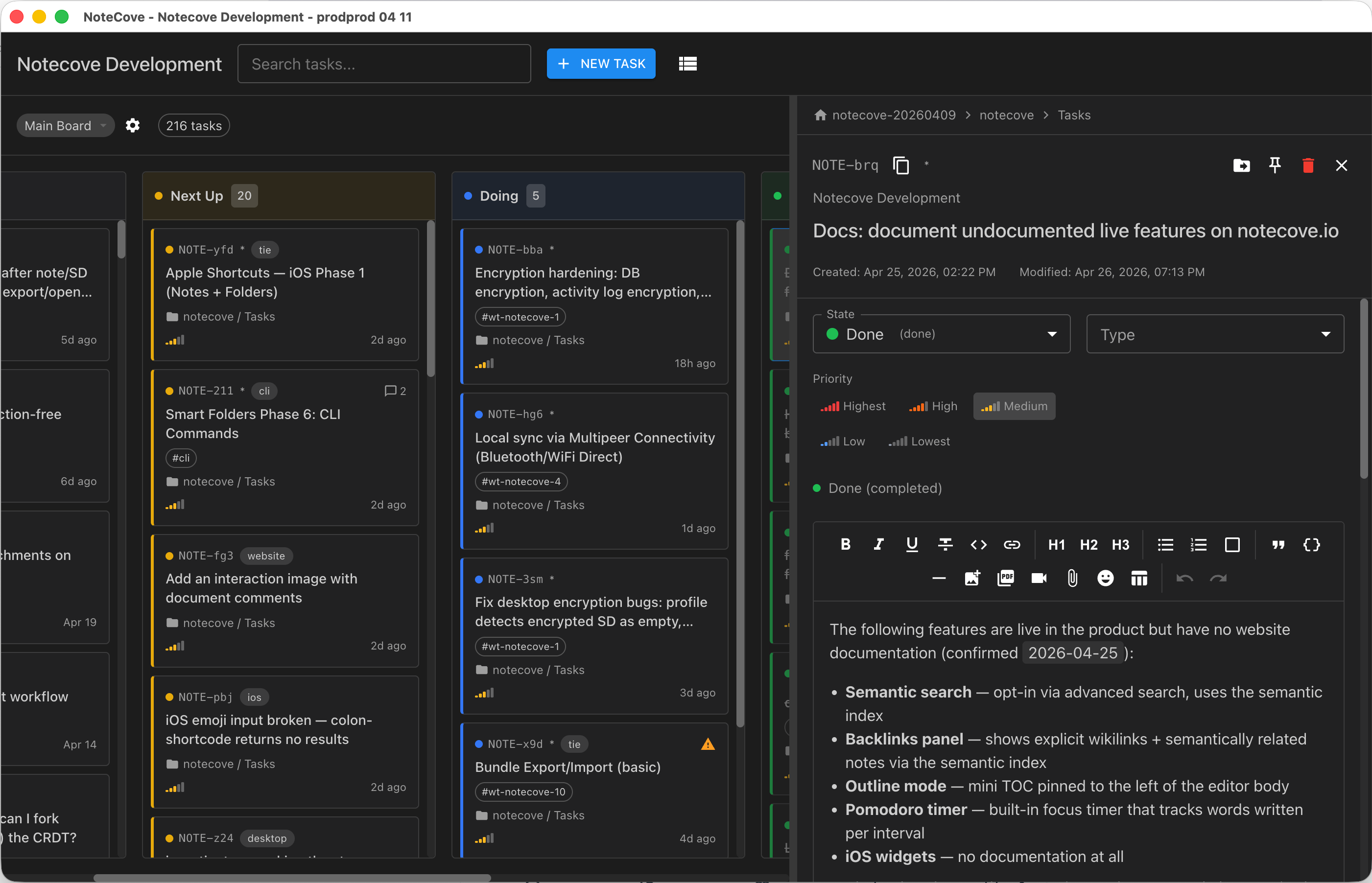The height and width of the screenshot is (883, 1372).
Task: Insert a video using the camera icon
Action: pos(1038,578)
